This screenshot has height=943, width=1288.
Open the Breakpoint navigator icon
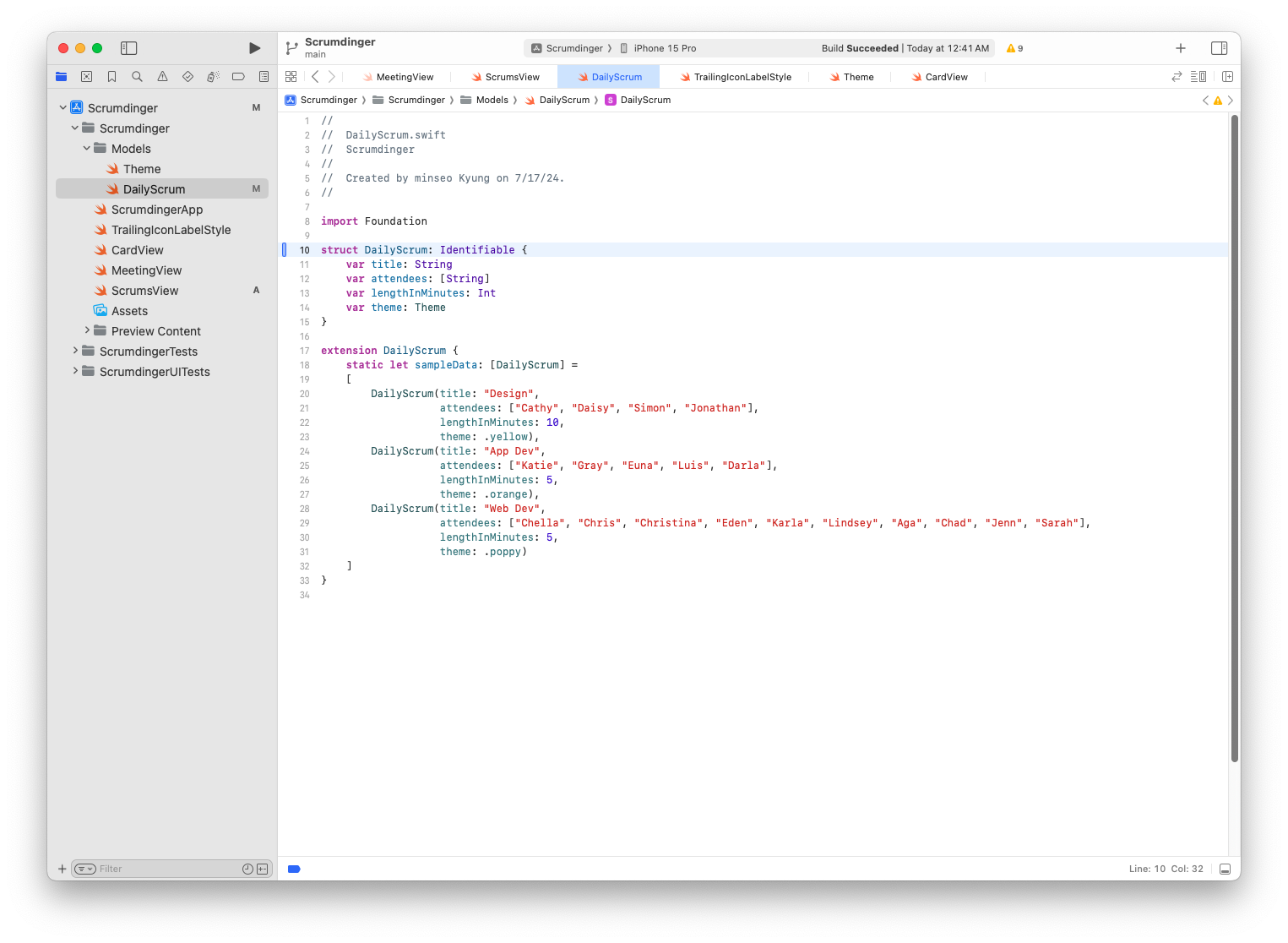click(x=238, y=77)
